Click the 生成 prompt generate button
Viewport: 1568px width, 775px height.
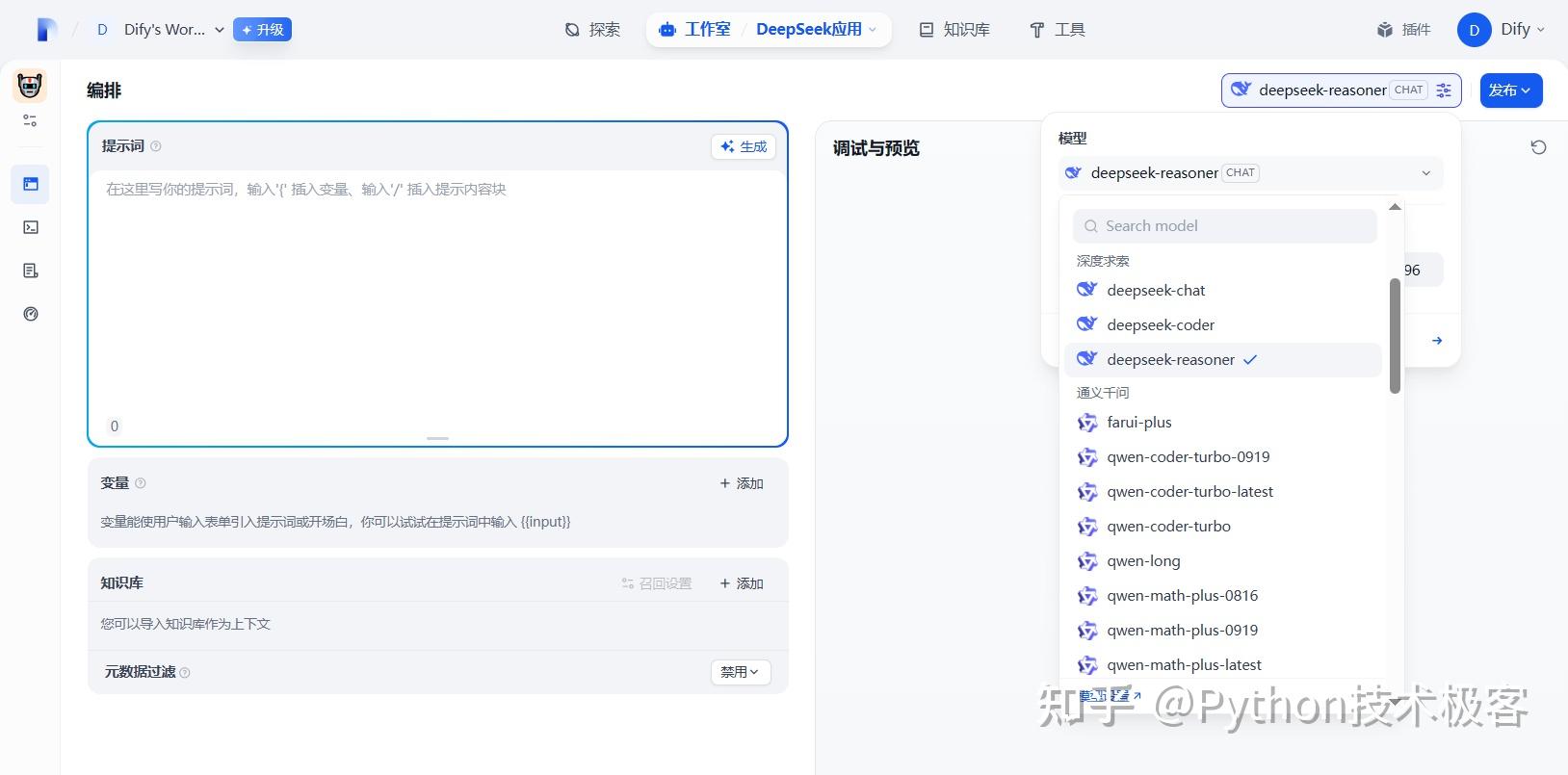(x=744, y=146)
